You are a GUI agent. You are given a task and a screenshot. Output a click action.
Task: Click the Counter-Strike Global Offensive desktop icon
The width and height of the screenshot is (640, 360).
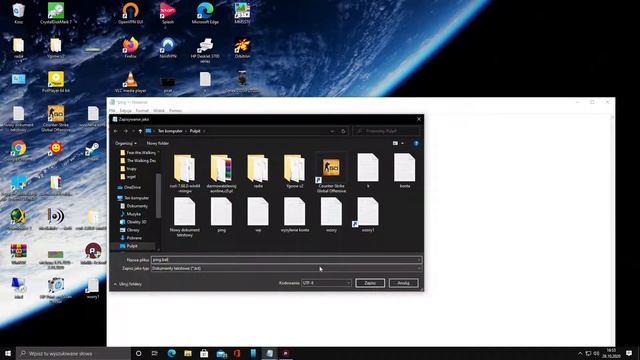[x=56, y=119]
